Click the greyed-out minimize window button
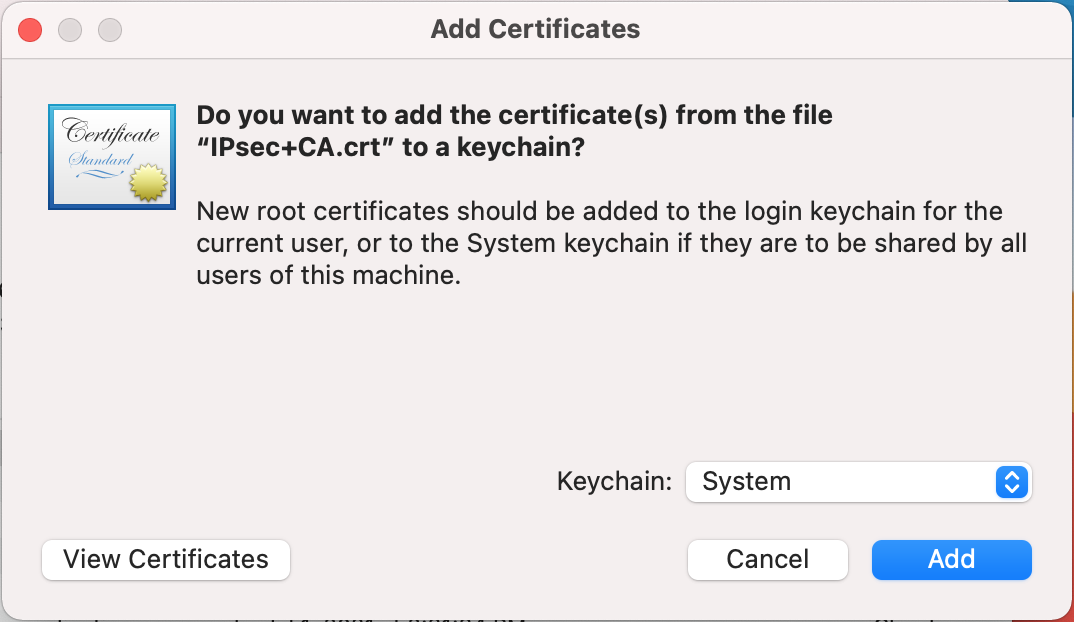 click(x=70, y=30)
